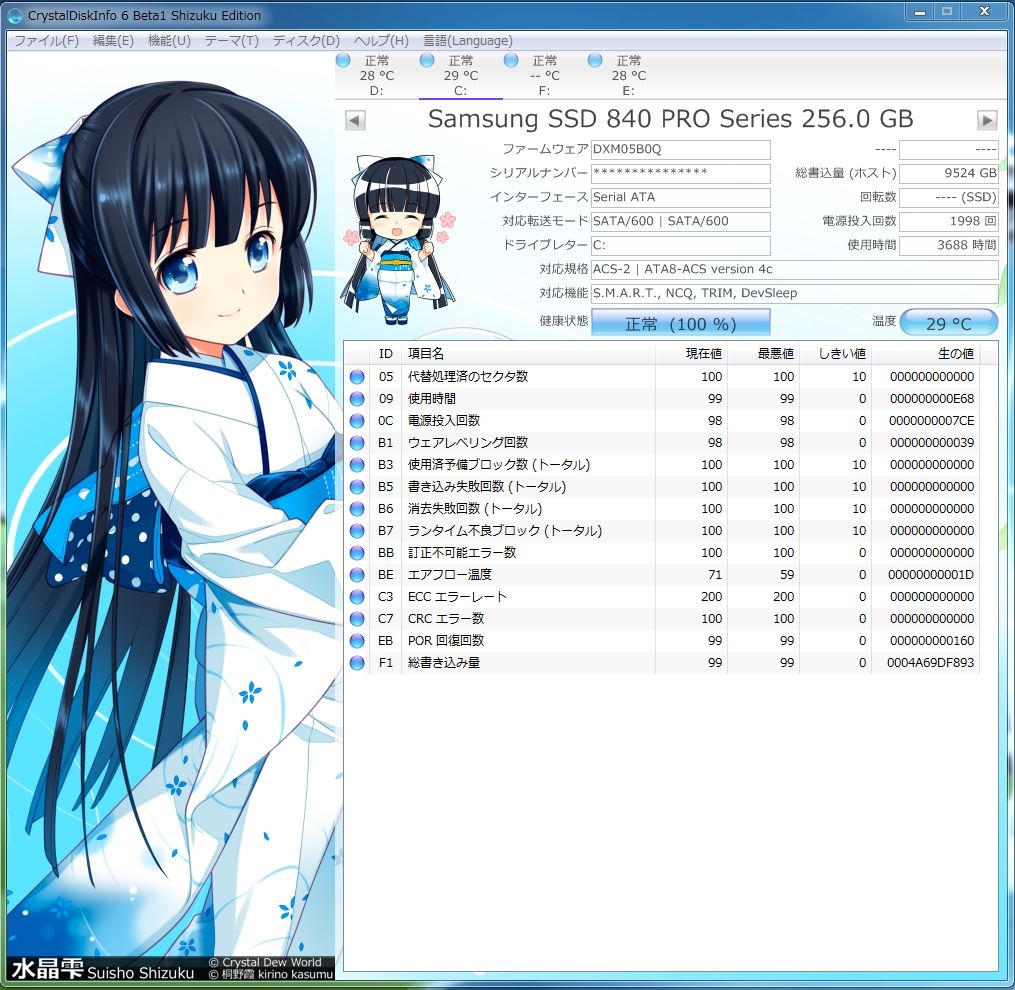The width and height of the screenshot is (1015, 990).
Task: Click raw value 00000000001D
Action: tap(931, 574)
